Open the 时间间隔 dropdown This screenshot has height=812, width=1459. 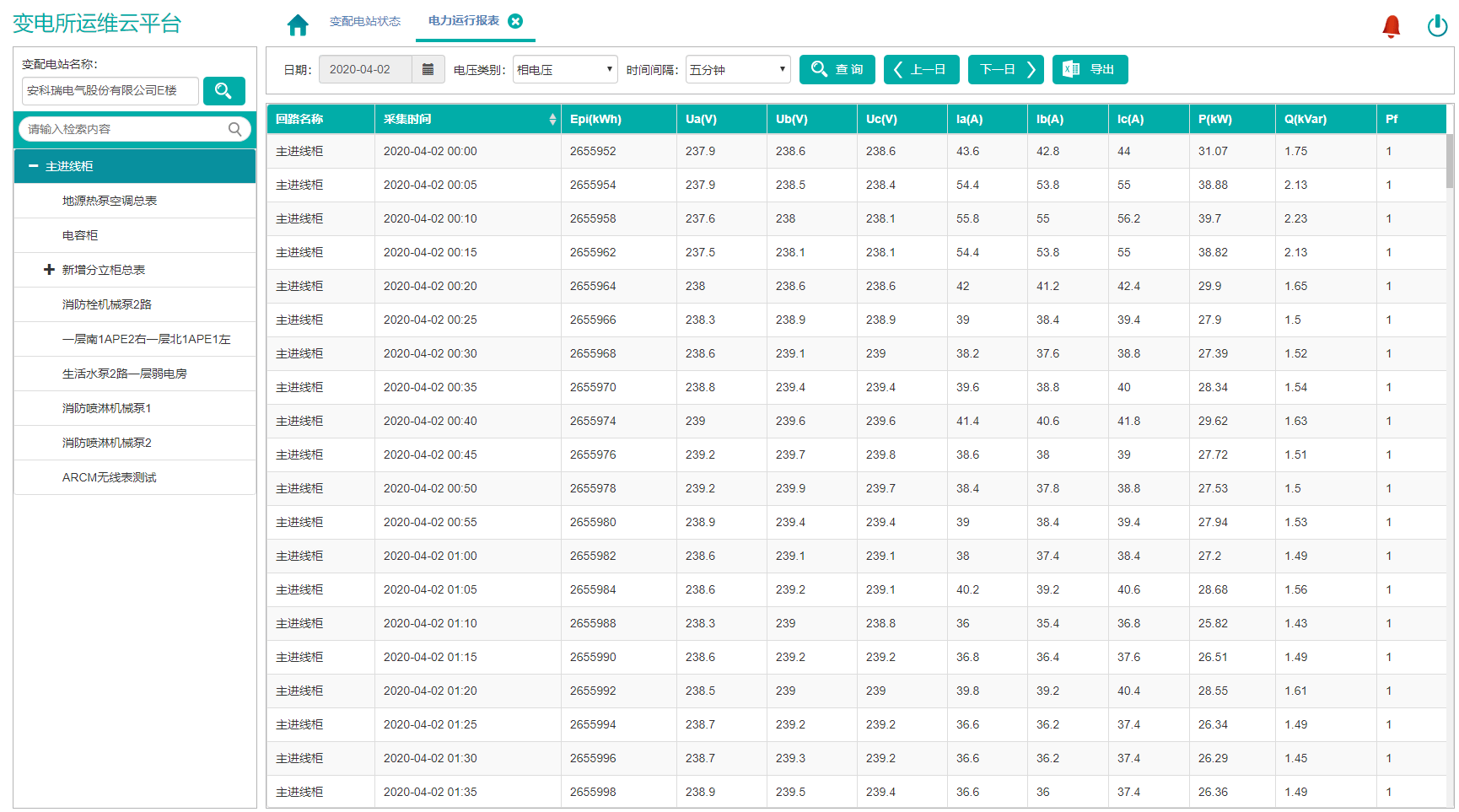click(738, 69)
